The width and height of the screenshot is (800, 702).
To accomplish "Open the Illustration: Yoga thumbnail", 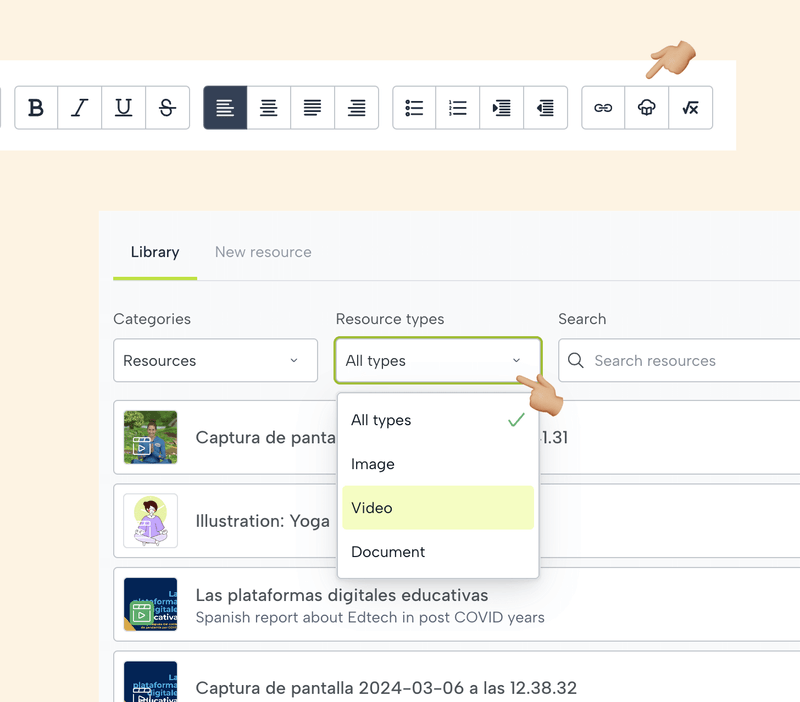I will tap(151, 521).
